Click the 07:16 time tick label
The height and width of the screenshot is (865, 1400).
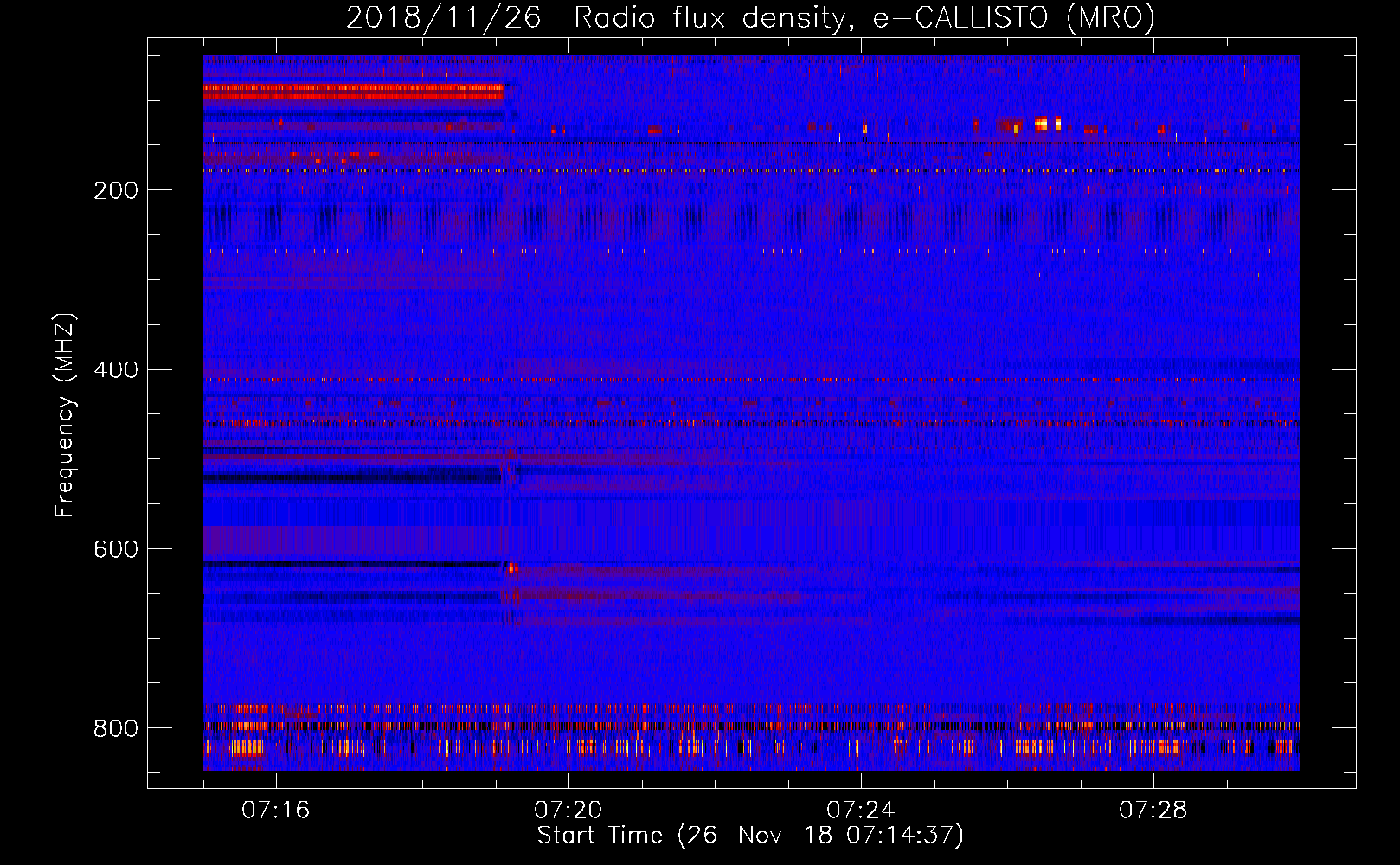point(275,811)
